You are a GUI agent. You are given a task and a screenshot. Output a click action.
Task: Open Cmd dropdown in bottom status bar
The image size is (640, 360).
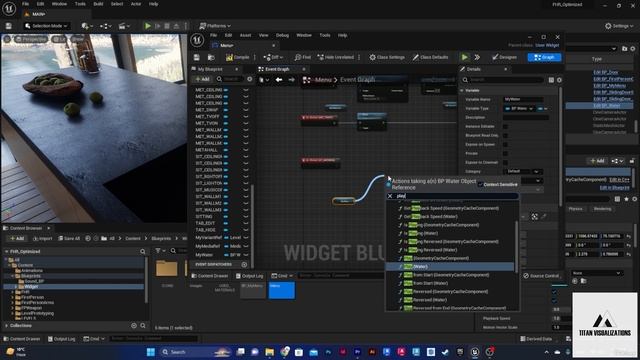point(94,339)
